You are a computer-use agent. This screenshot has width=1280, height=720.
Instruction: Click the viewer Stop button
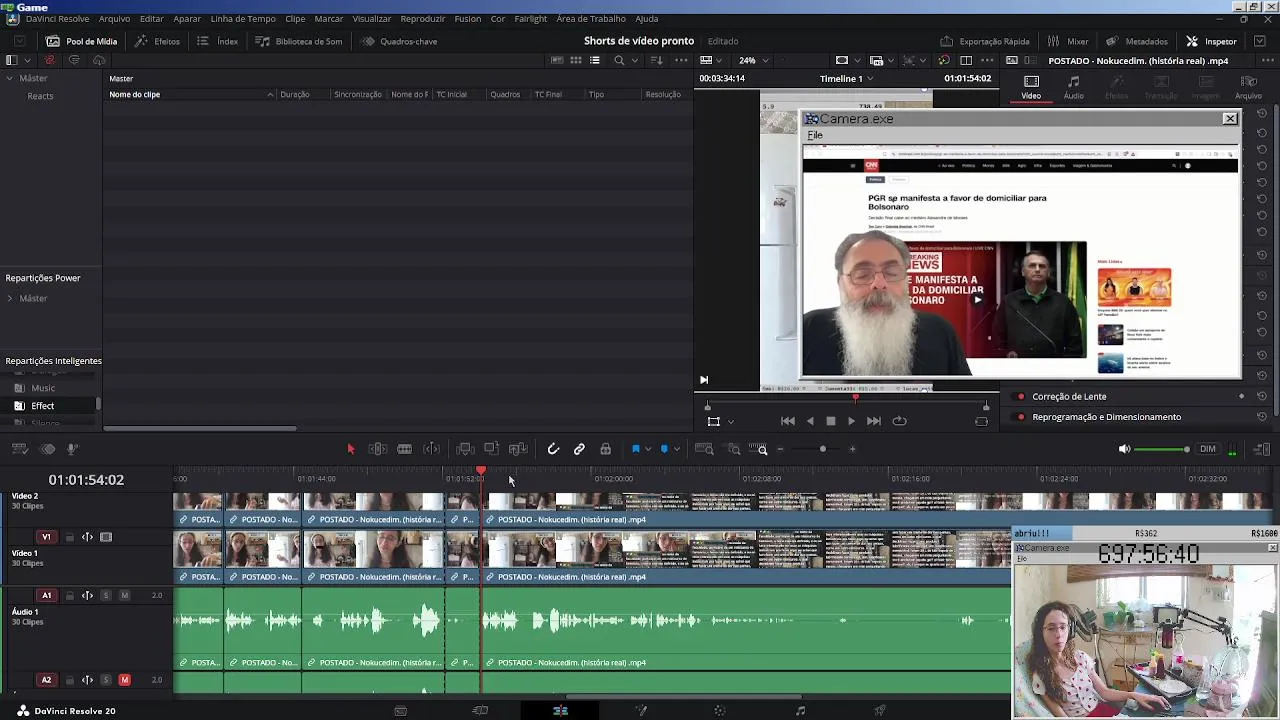point(830,421)
